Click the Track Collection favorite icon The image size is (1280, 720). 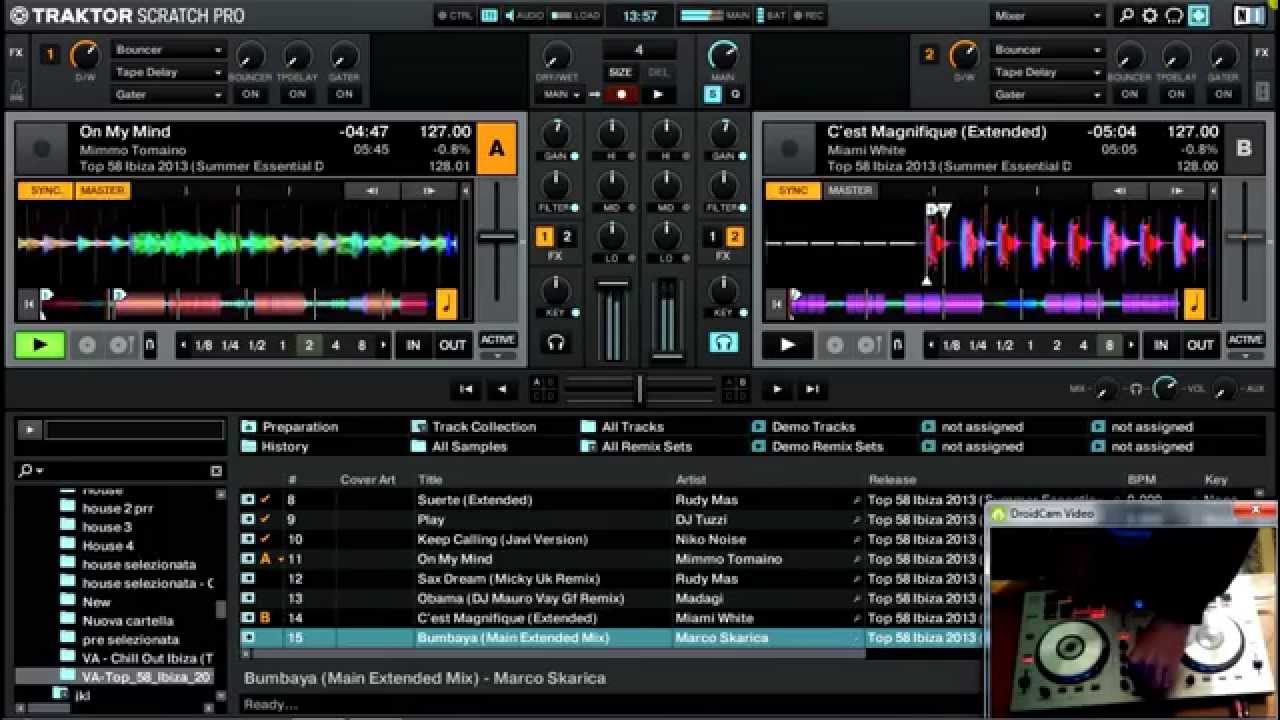(x=419, y=426)
